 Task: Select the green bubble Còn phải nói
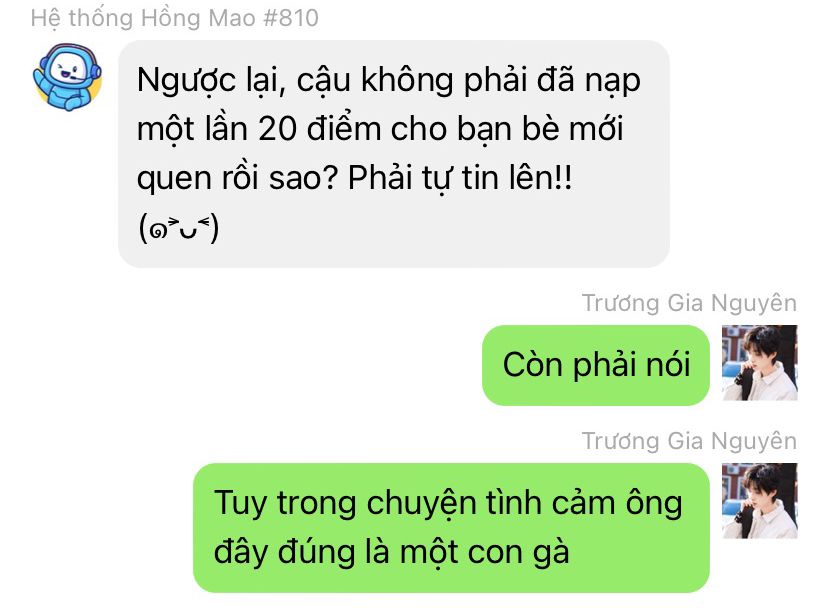click(596, 366)
